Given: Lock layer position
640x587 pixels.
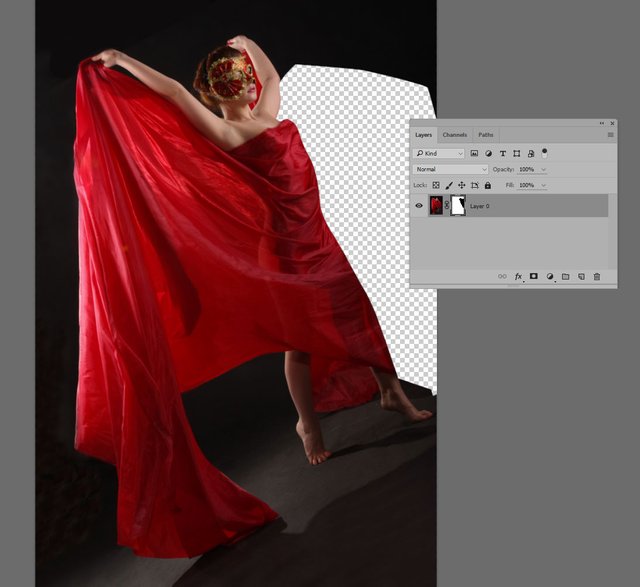Looking at the screenshot, I should (x=462, y=185).
